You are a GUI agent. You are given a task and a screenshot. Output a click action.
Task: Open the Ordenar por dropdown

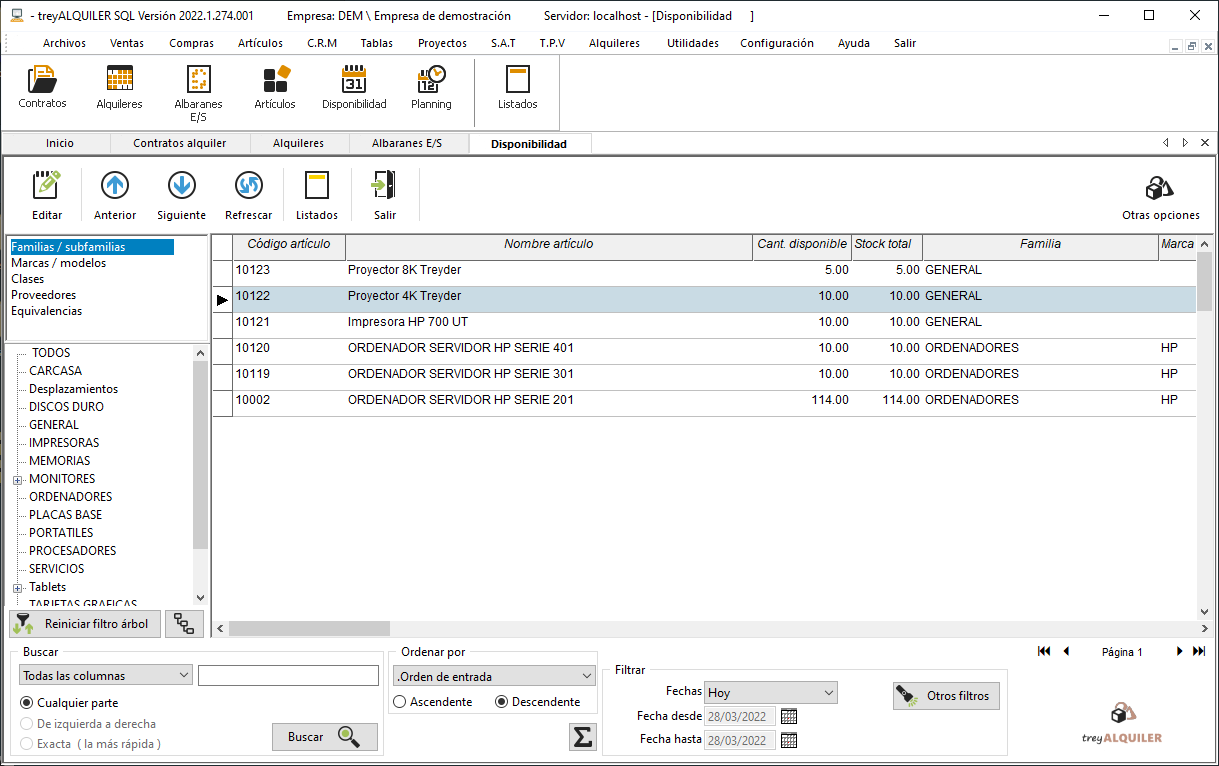494,676
